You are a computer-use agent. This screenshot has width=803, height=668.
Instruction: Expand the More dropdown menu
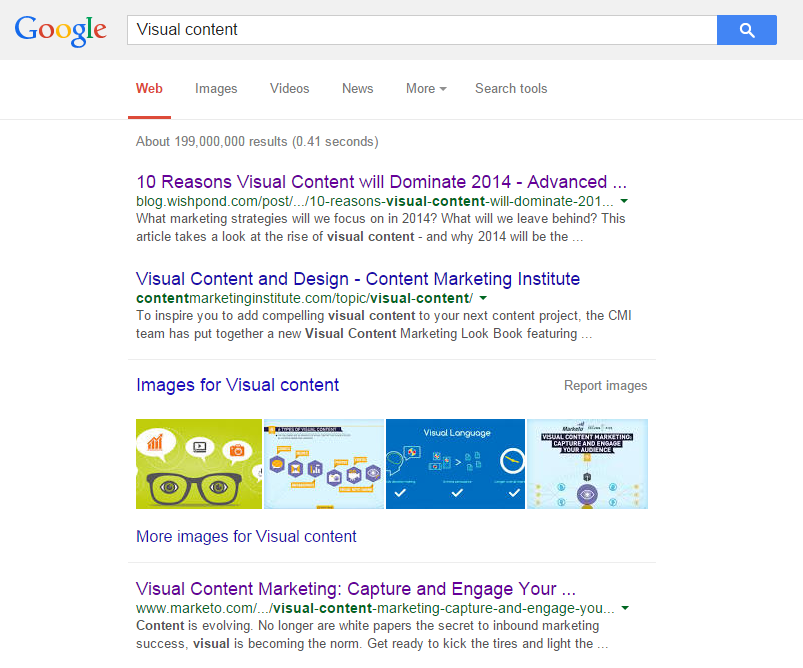point(426,89)
